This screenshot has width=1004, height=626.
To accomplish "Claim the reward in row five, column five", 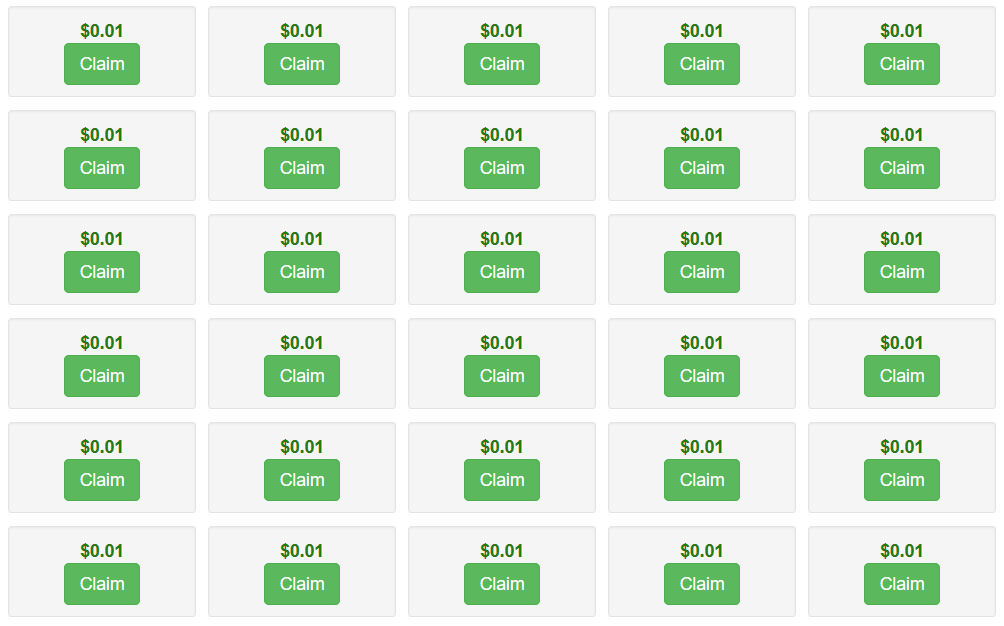I will tap(902, 480).
